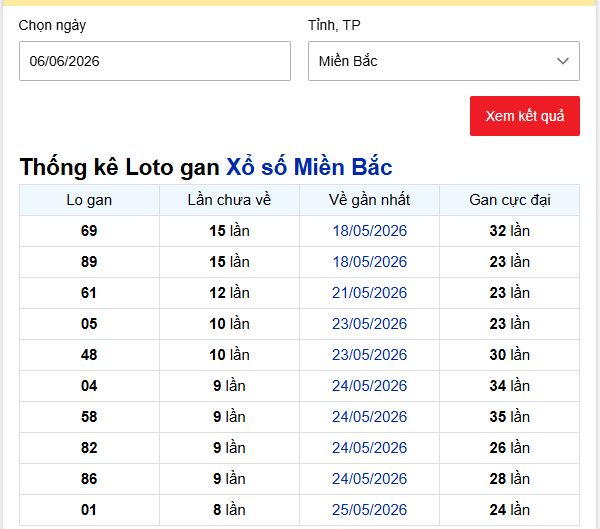Screen dimensions: 600x529
Task: Click the 26 lần max gan cell
Action: coord(510,448)
